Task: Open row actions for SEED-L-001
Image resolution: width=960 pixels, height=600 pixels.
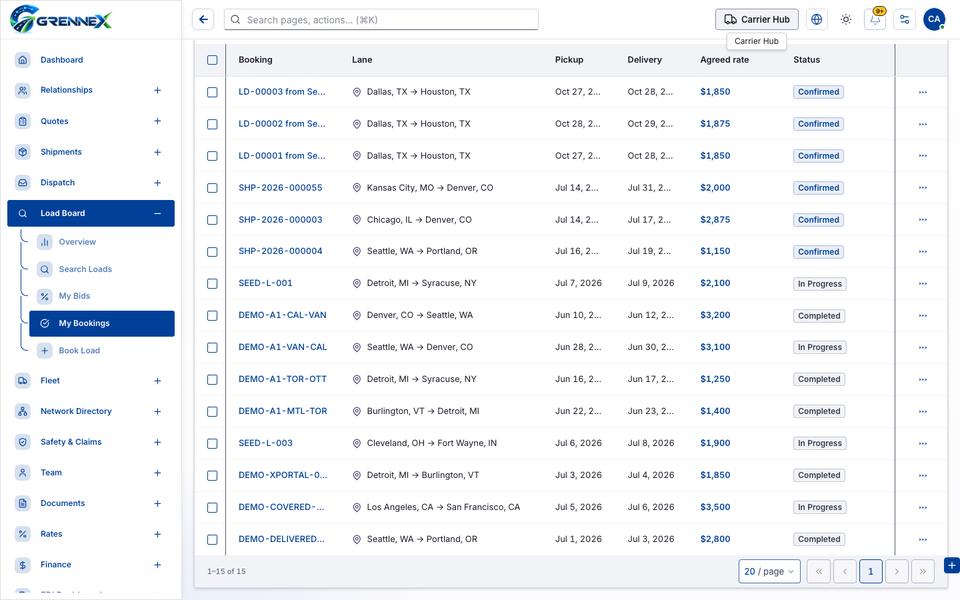Action: 923,283
